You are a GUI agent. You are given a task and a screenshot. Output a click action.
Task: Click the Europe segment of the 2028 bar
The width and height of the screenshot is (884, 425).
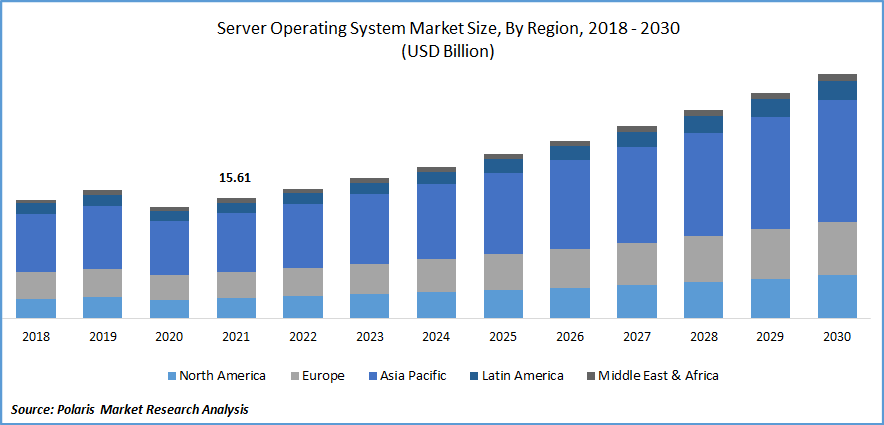click(x=704, y=259)
